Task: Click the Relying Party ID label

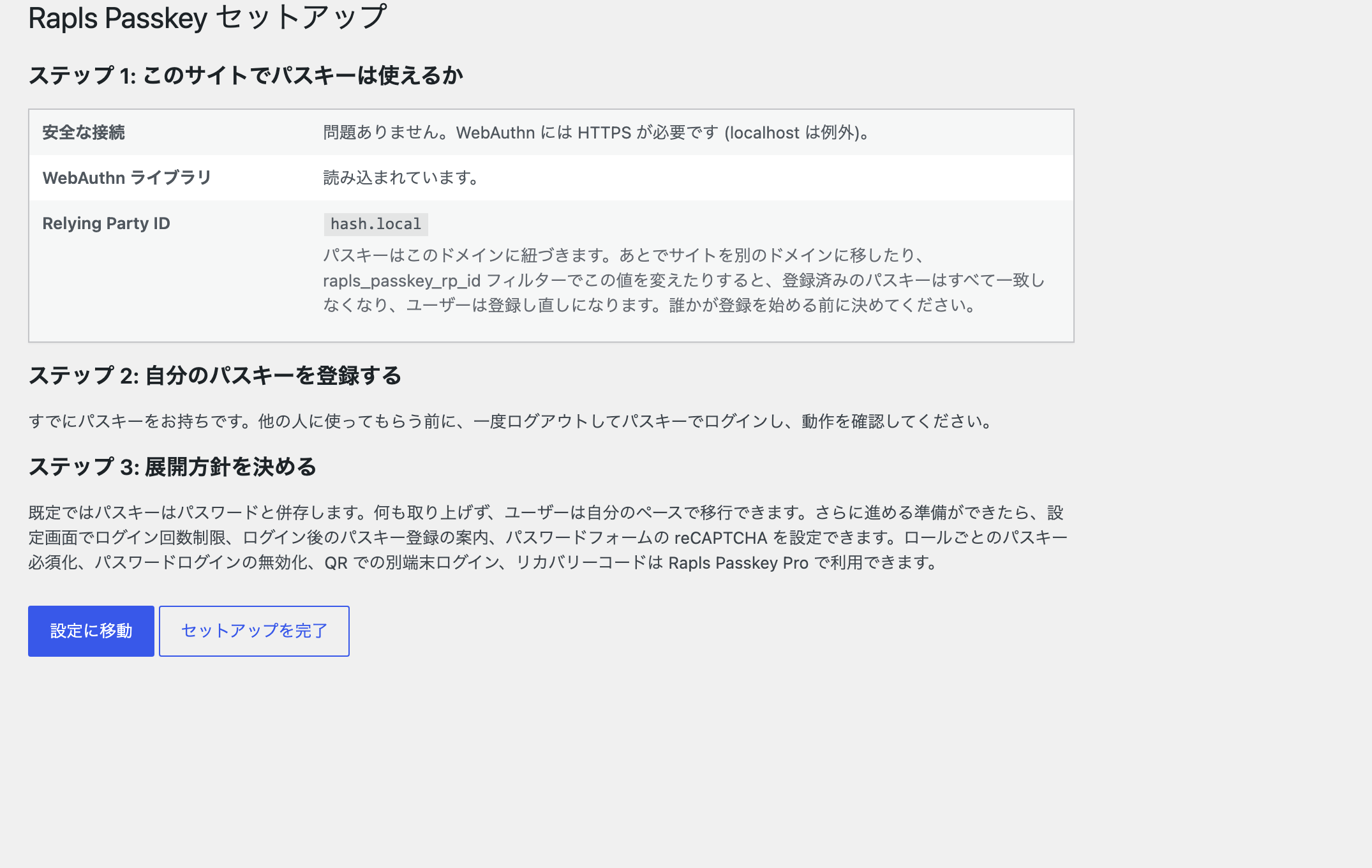Action: [x=106, y=223]
